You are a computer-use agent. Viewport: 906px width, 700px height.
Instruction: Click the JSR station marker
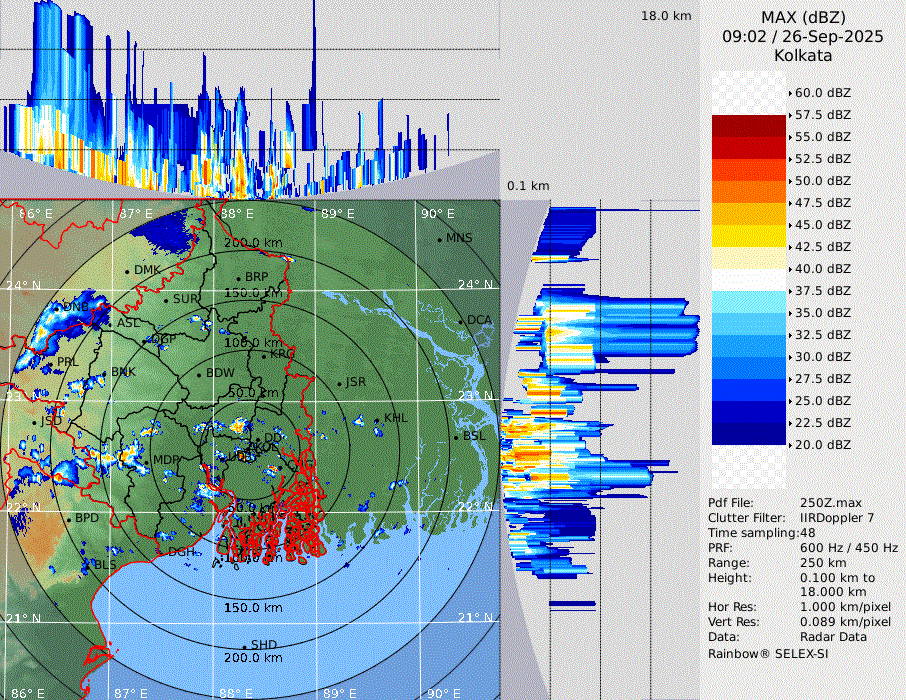(338, 384)
